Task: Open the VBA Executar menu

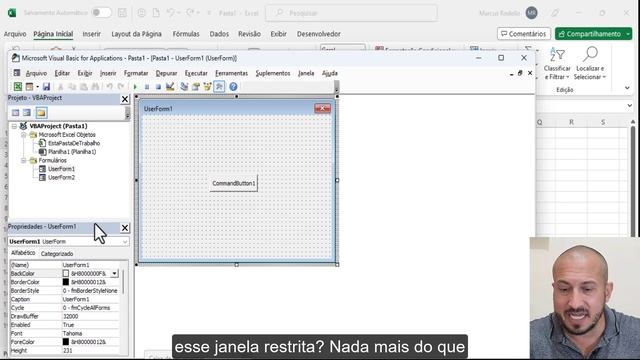Action: point(196,73)
